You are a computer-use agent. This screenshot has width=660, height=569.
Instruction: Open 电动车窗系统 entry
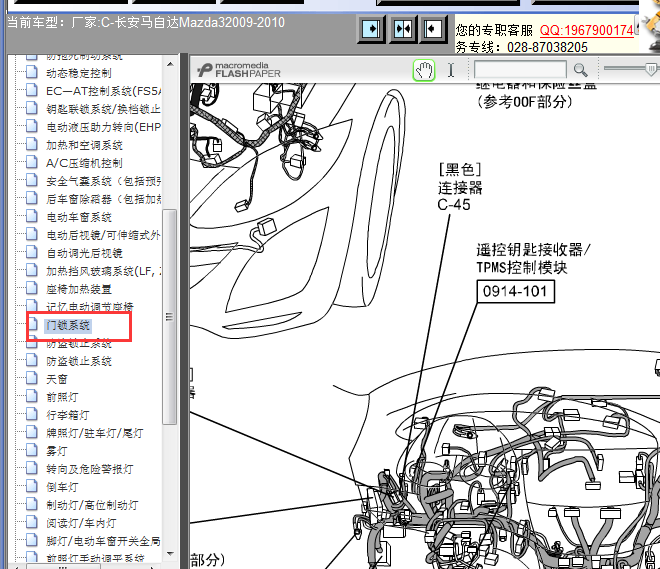[79, 218]
